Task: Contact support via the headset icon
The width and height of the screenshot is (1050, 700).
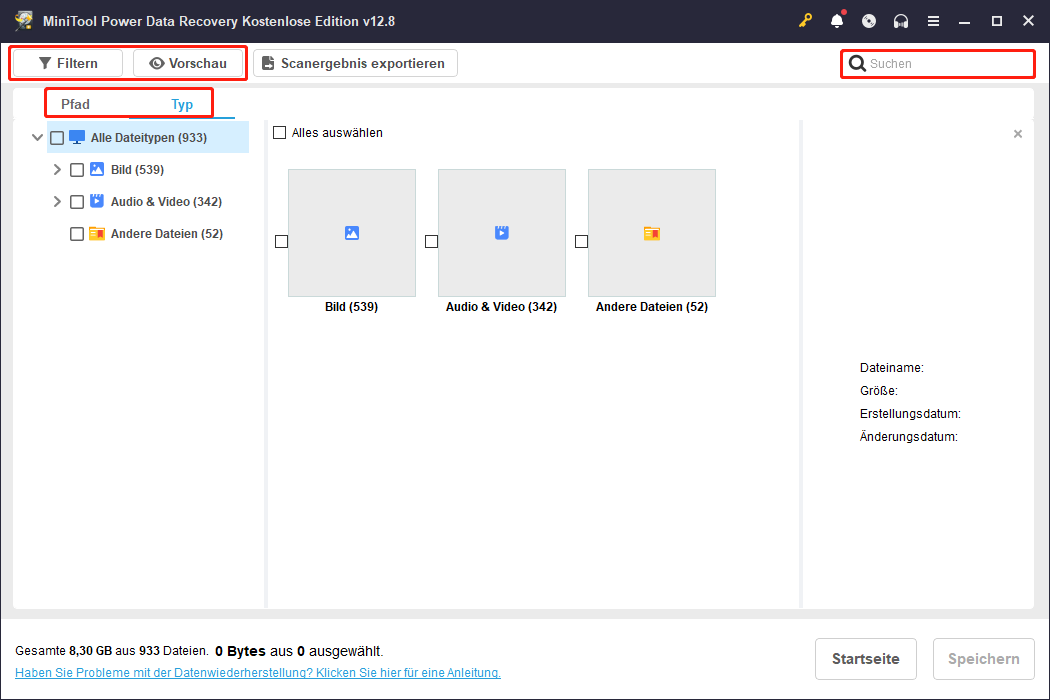Action: click(x=901, y=19)
